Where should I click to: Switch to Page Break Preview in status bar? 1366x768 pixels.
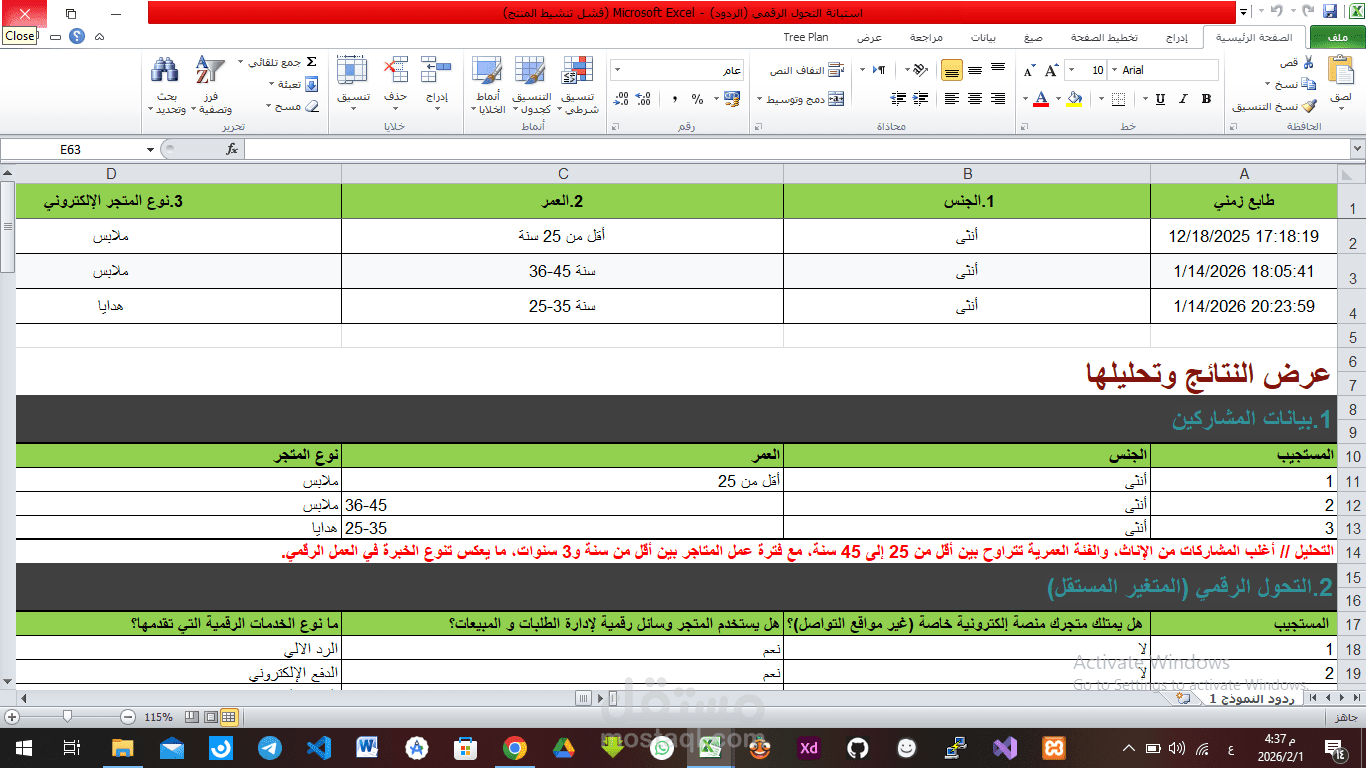tap(191, 717)
